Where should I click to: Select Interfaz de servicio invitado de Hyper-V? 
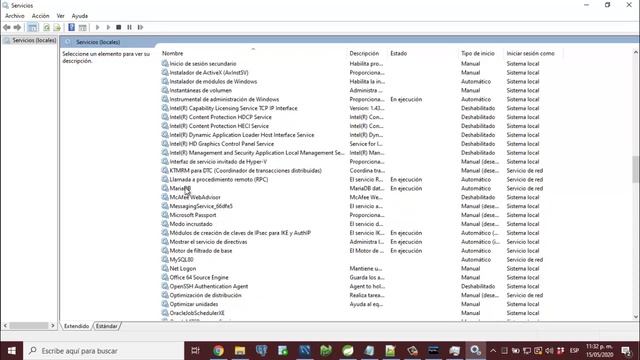(218, 162)
